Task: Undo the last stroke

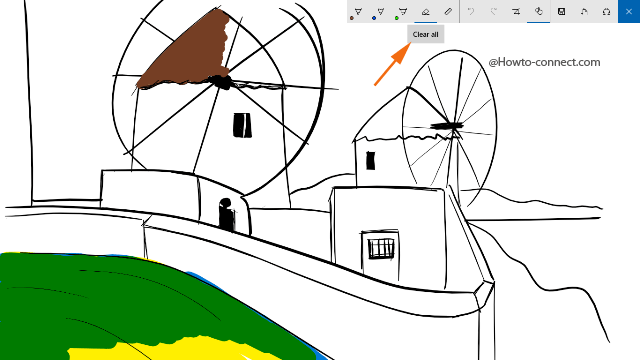Action: point(471,12)
